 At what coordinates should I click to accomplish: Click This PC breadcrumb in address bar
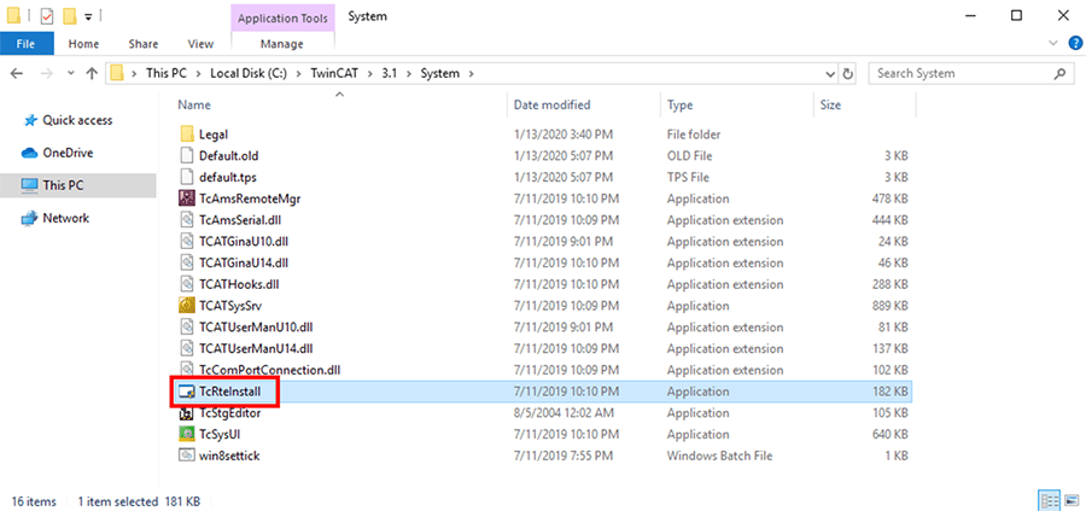tap(167, 74)
